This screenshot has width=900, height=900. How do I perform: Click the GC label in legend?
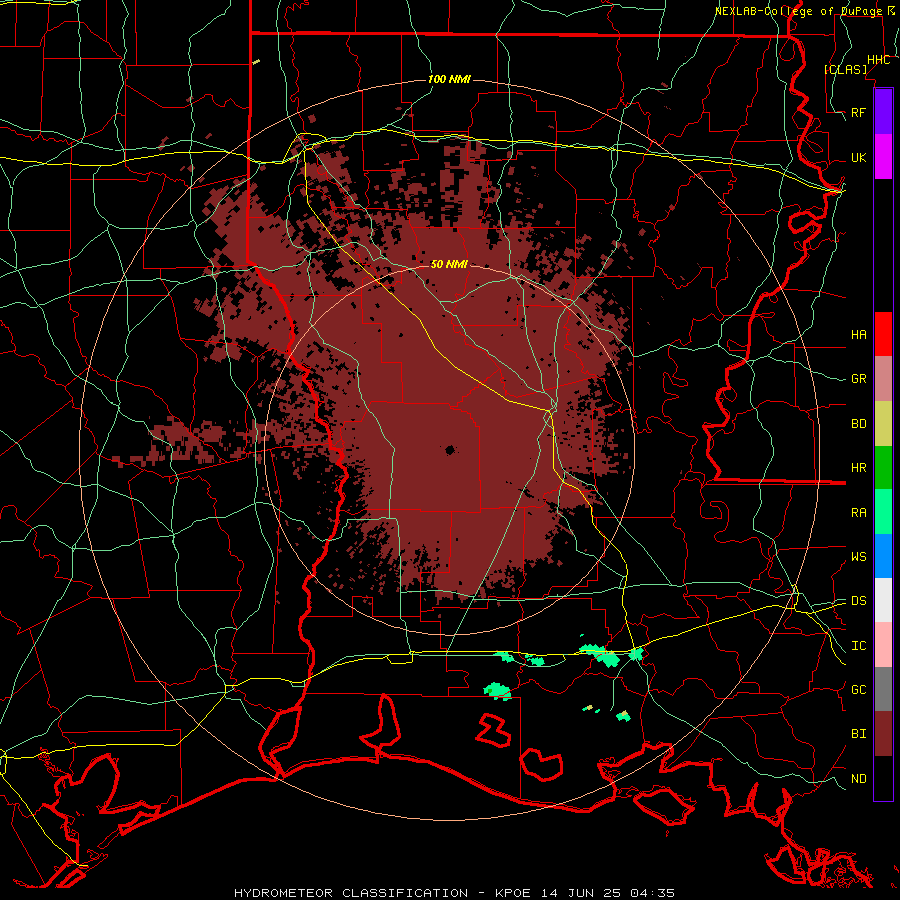858,689
